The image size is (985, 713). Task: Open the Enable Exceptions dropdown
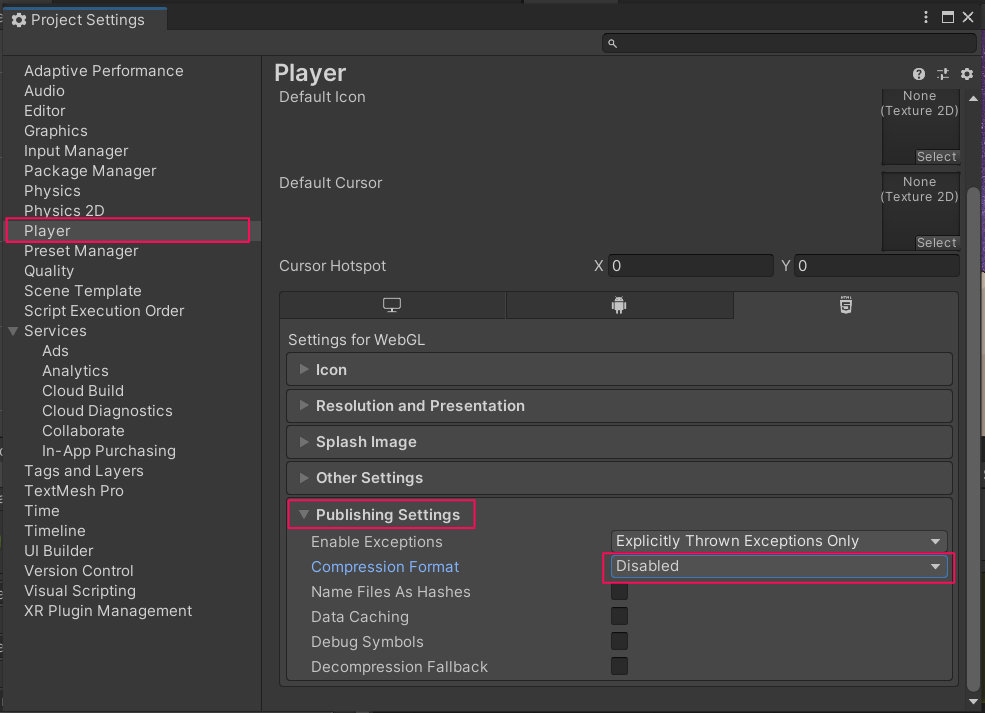[x=779, y=541]
